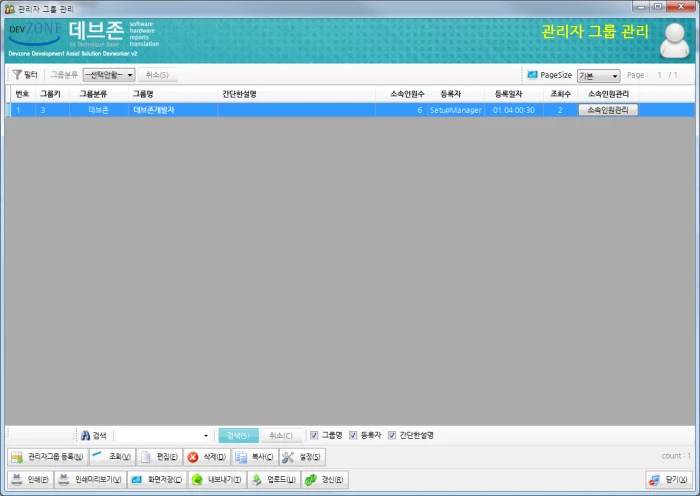Select the 데브존개발자 group name cell

(173, 110)
